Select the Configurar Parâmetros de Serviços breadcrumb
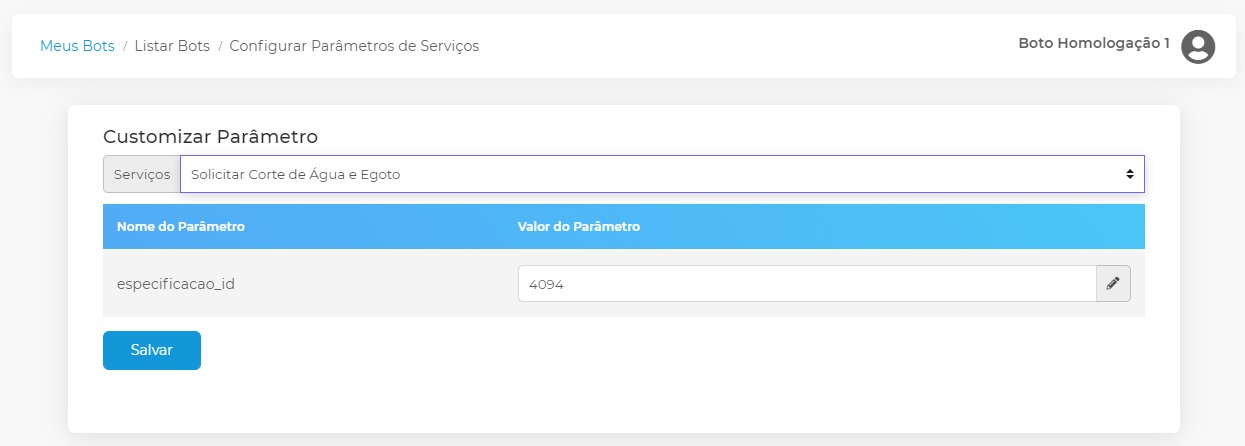Screen dimensions: 1245x446 (x=354, y=46)
